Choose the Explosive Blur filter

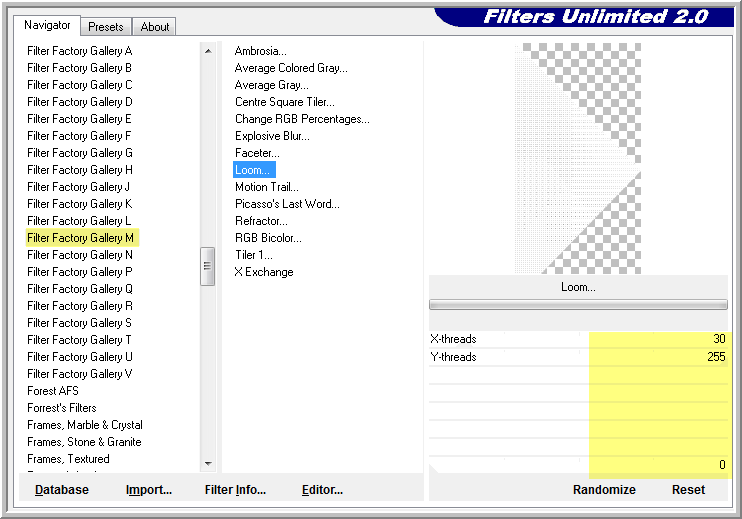[x=272, y=136]
